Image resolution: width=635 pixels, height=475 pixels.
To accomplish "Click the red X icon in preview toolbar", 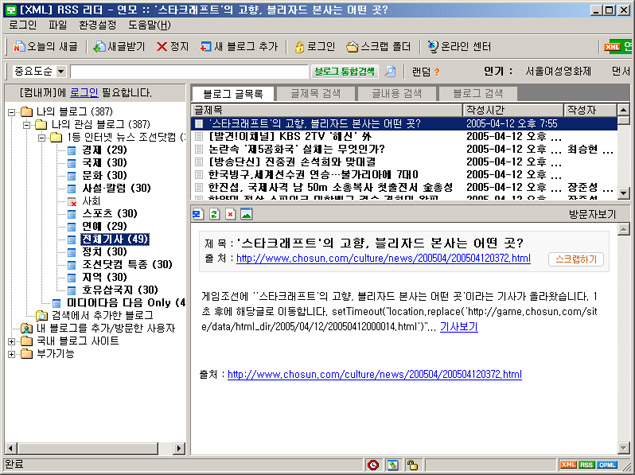I will click(229, 214).
